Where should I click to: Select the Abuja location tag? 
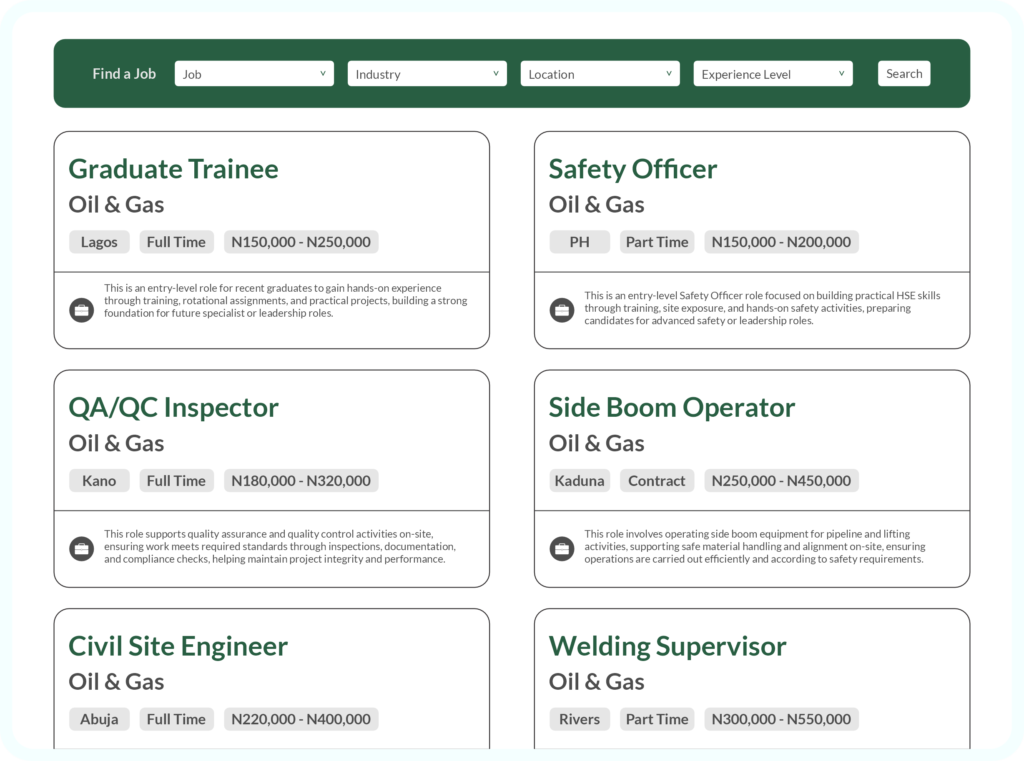[99, 719]
